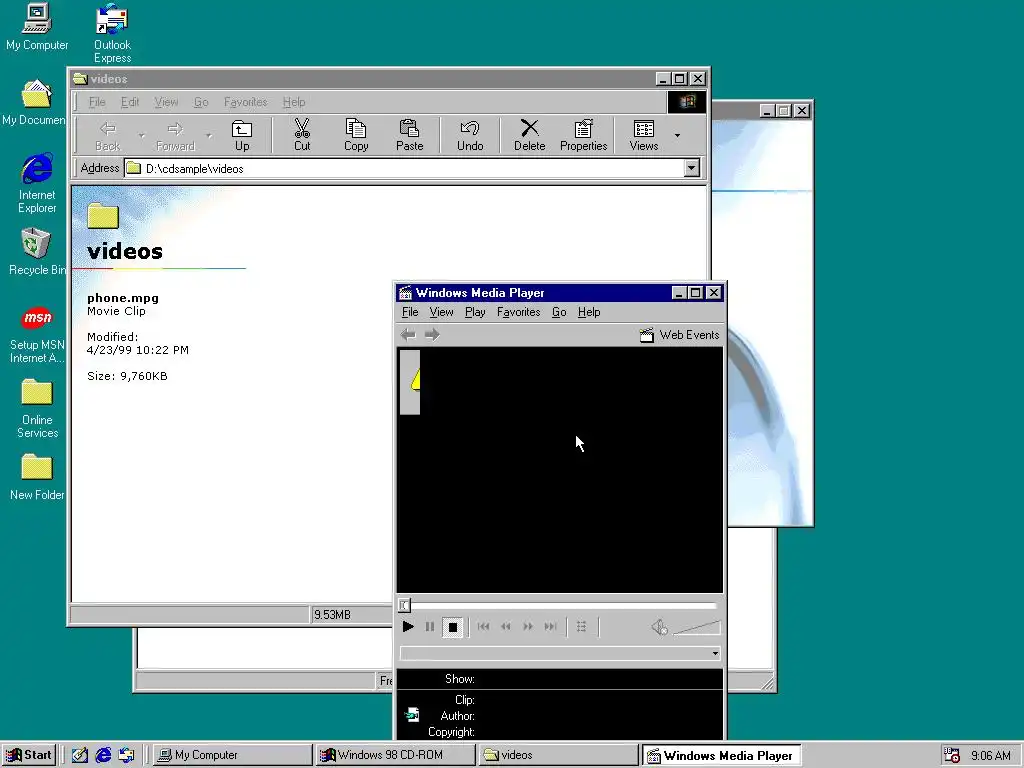Viewport: 1024px width, 768px height.
Task: Expand the Forward button history arrow
Action: point(209,135)
